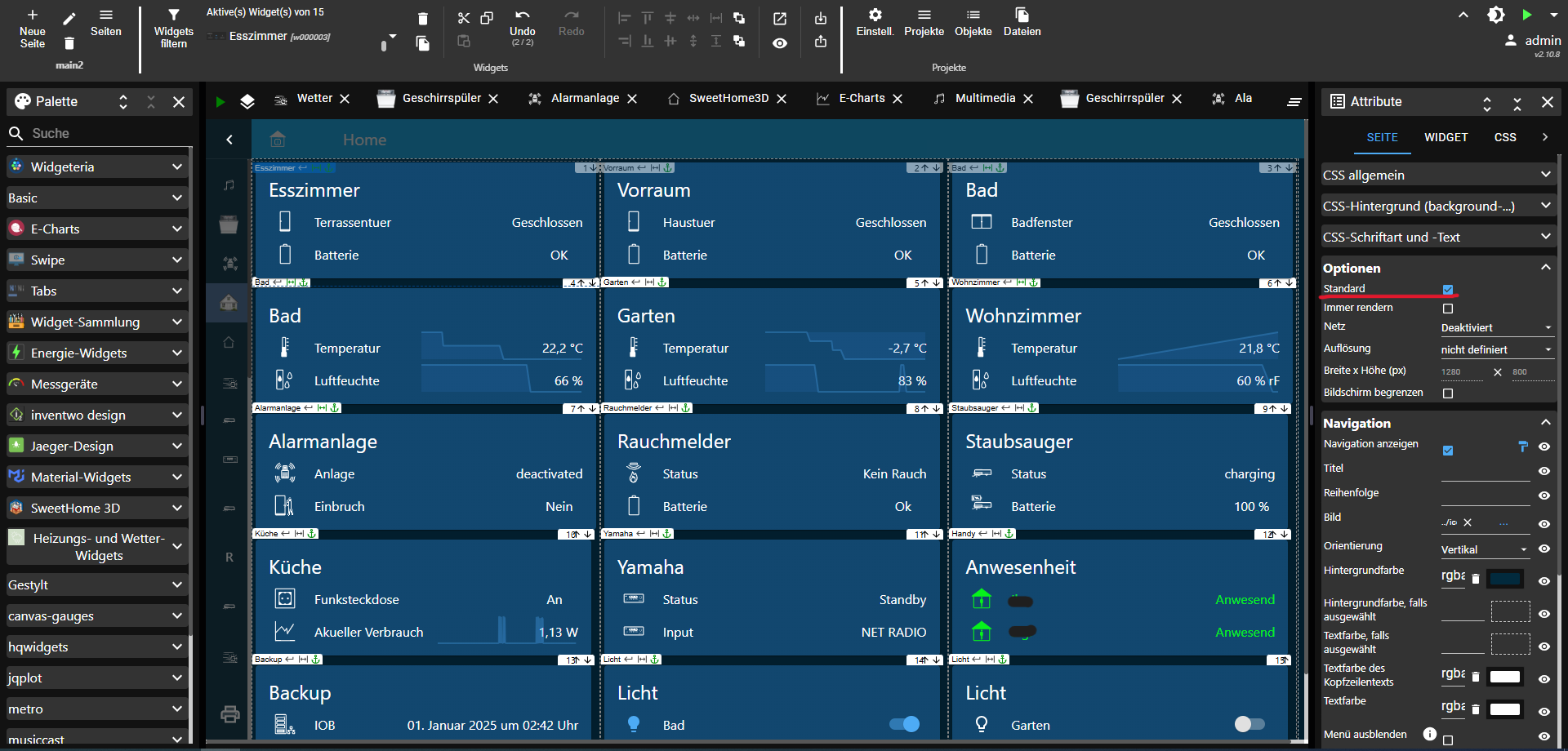The height and width of the screenshot is (751, 1568).
Task: Open the Seiten page list
Action: coord(105,23)
